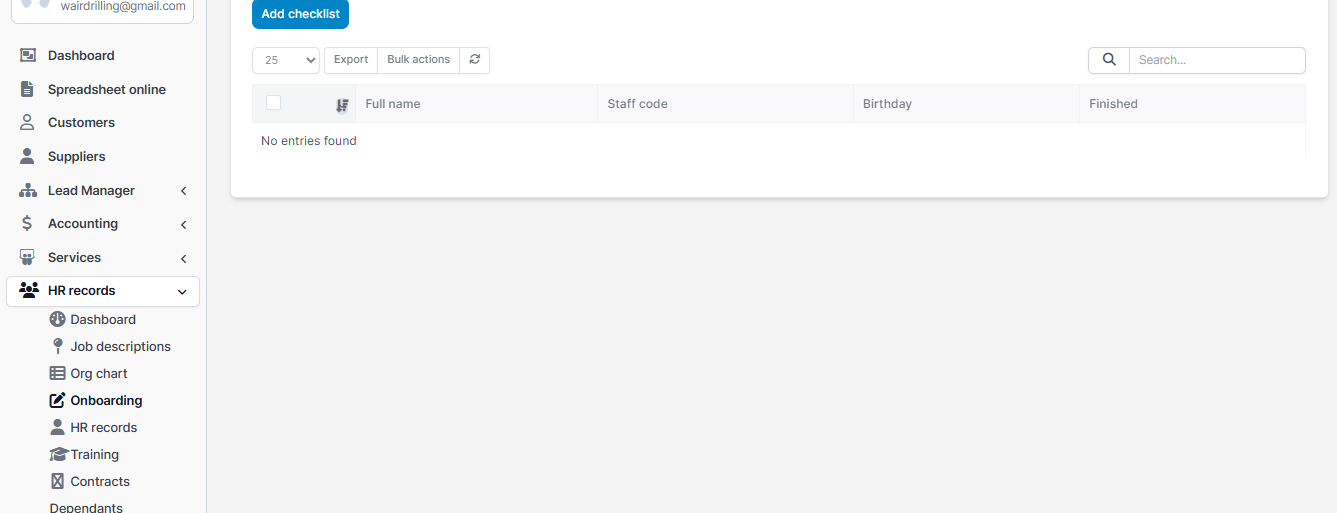Viewport: 1337px width, 513px height.
Task: Click the Lead Manager sitemap icon
Action: coord(28,190)
